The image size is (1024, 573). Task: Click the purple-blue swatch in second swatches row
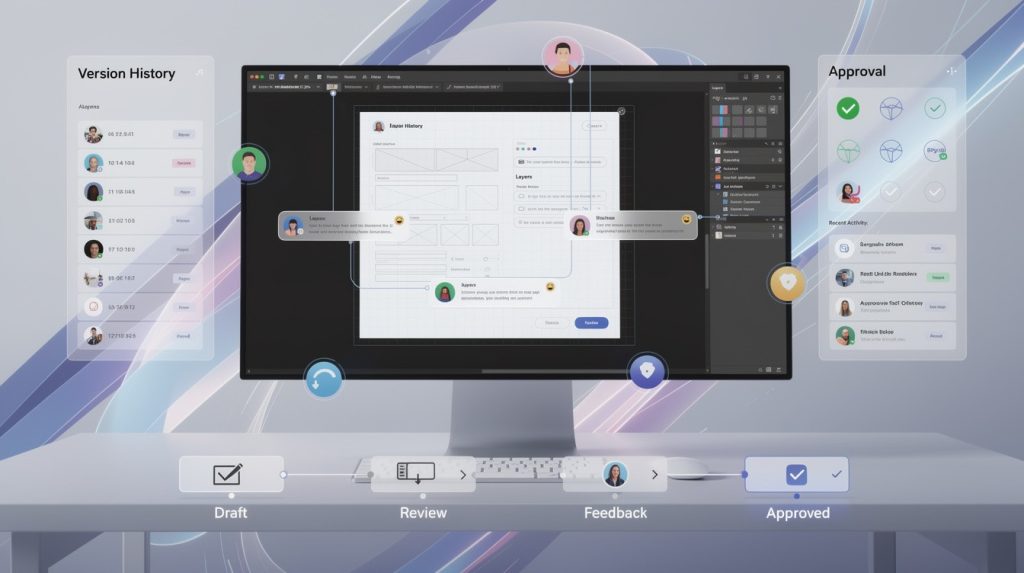click(720, 122)
